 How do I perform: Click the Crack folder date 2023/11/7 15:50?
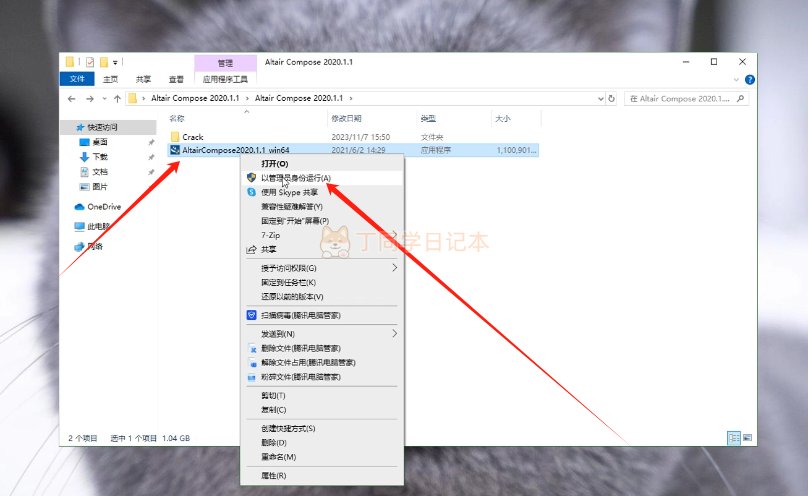(361, 137)
